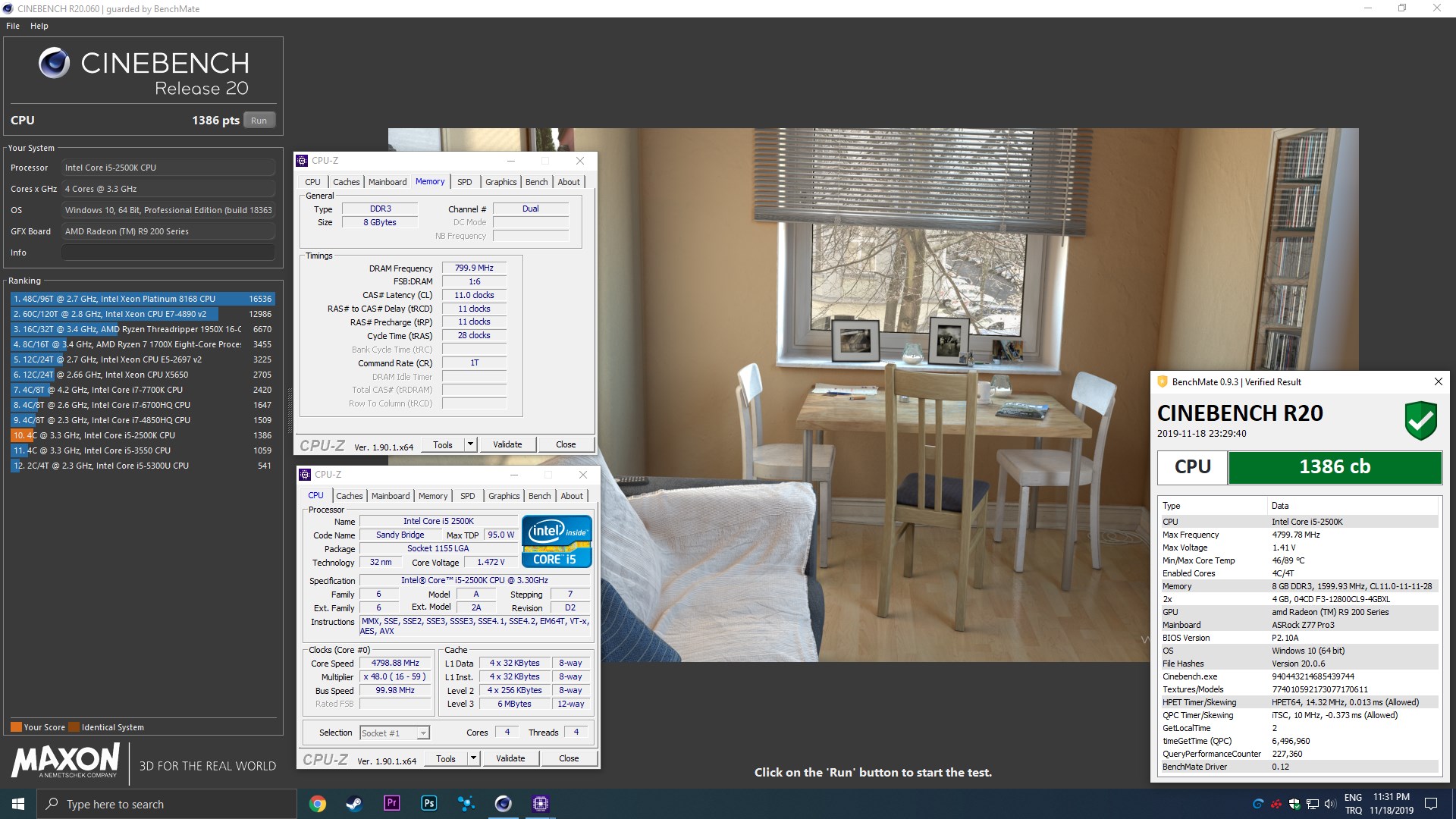
Task: Launch Google Chrome from taskbar
Action: tap(318, 804)
